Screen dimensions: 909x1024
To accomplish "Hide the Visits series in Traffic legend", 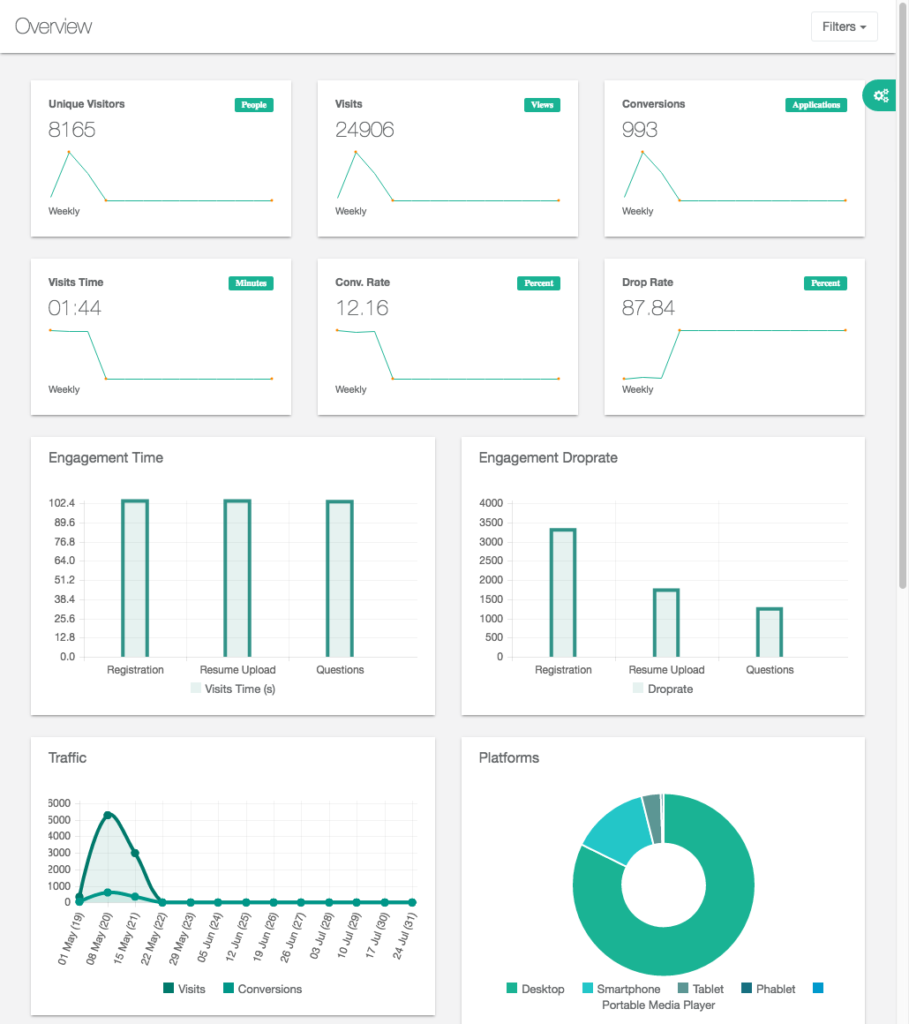I will click(183, 989).
